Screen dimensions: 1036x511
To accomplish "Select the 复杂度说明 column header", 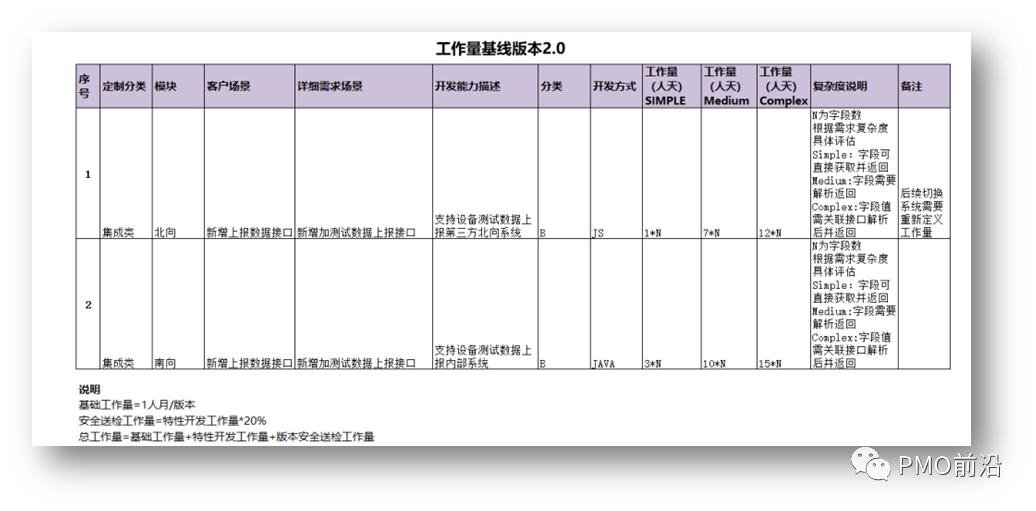I will 854,87.
